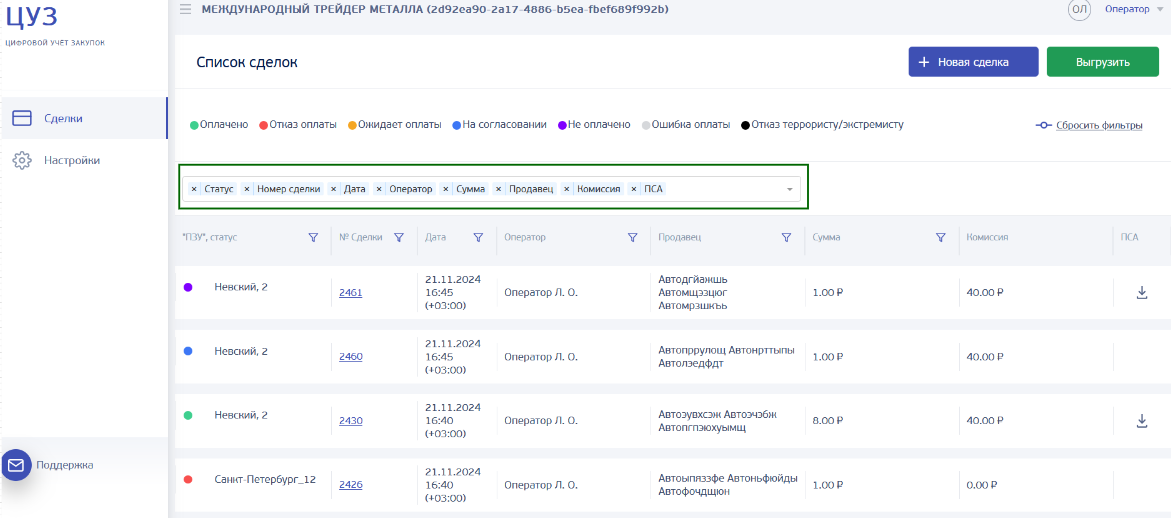
Task: Open filter for ПЗУ, статус column
Action: tap(314, 237)
